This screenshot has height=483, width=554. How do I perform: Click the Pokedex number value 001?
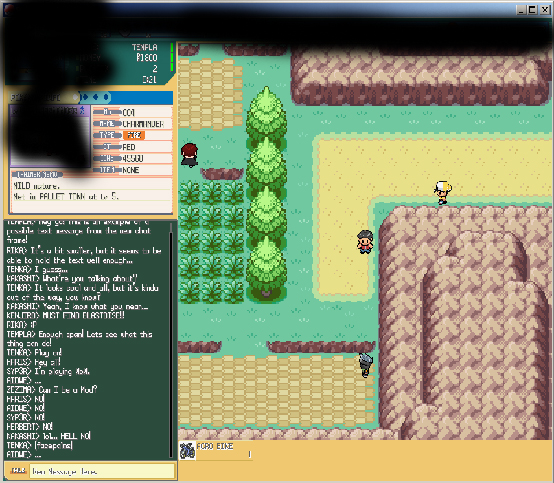(128, 112)
